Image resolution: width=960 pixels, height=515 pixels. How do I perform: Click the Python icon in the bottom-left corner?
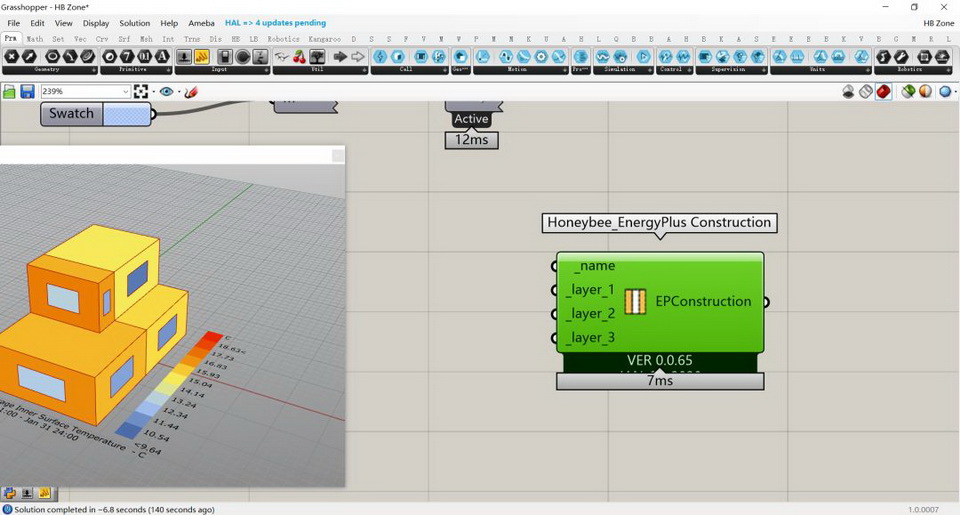coord(9,493)
